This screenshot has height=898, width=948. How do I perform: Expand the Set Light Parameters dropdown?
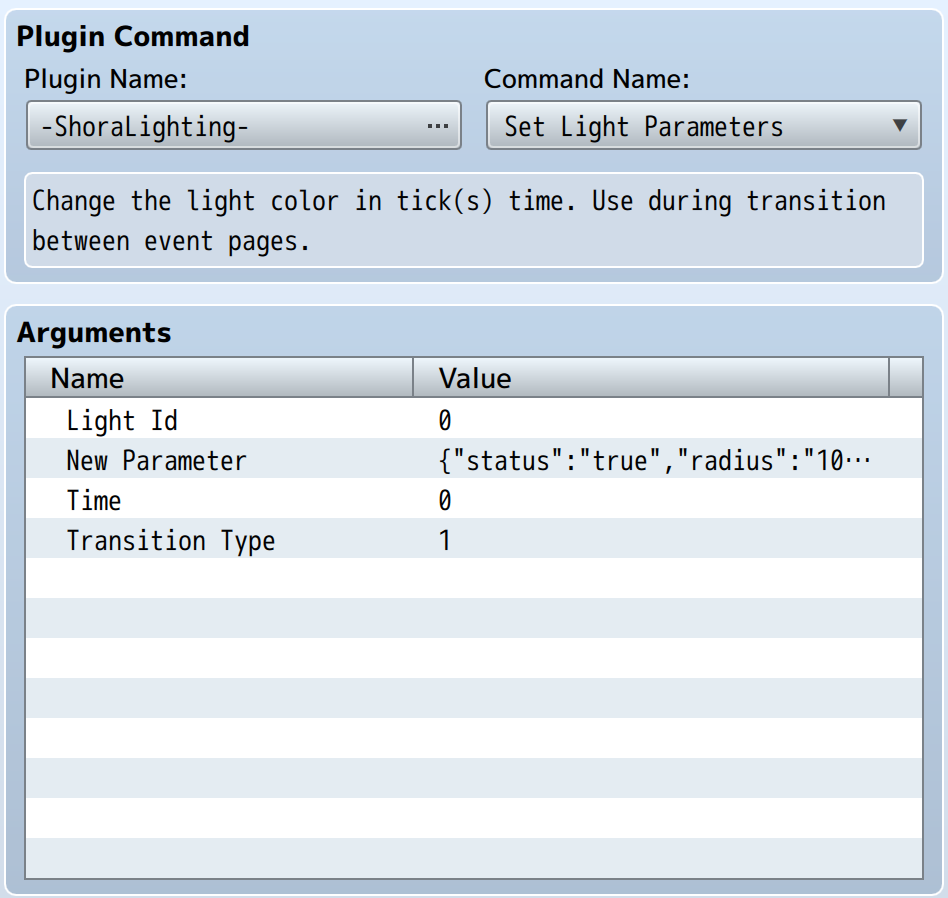704,126
